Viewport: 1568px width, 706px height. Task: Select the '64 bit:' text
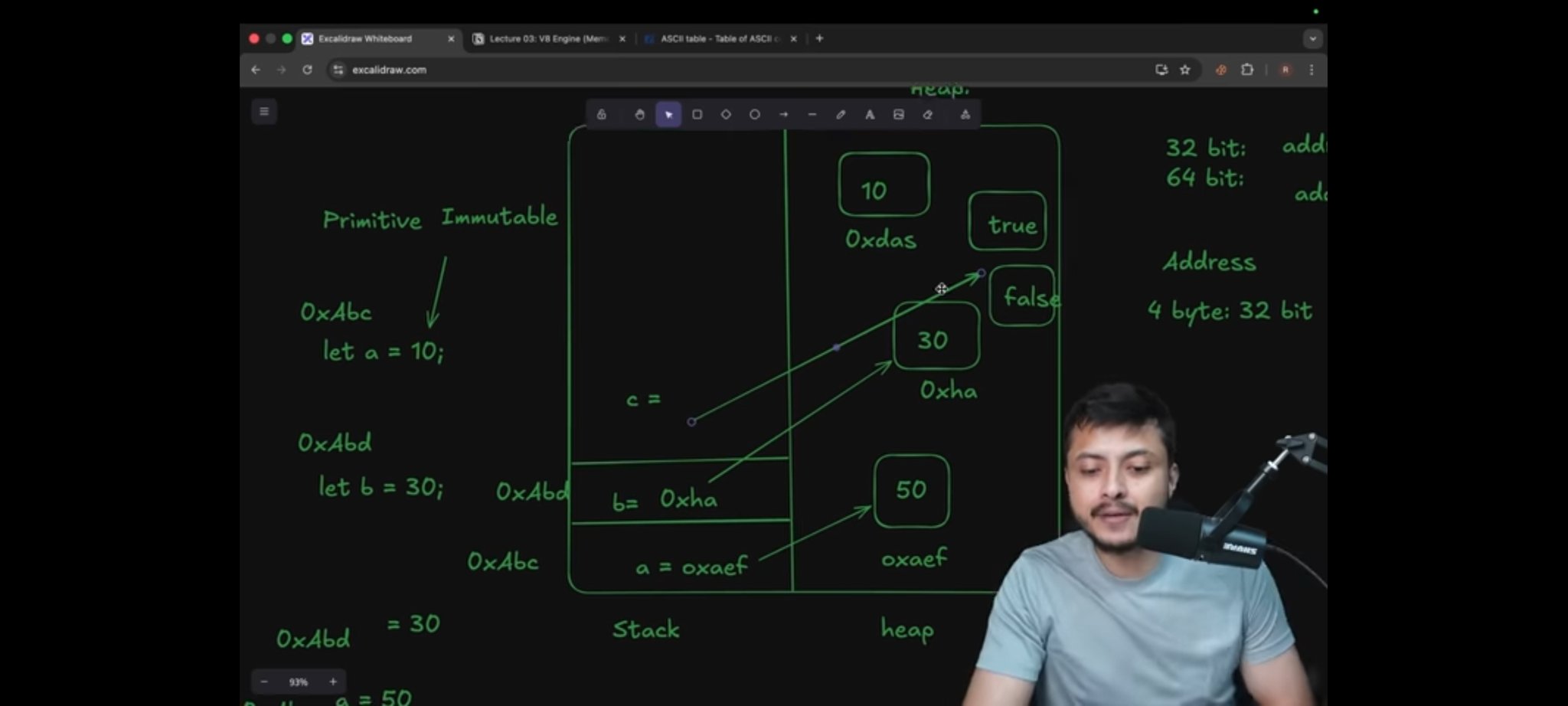click(x=1205, y=178)
